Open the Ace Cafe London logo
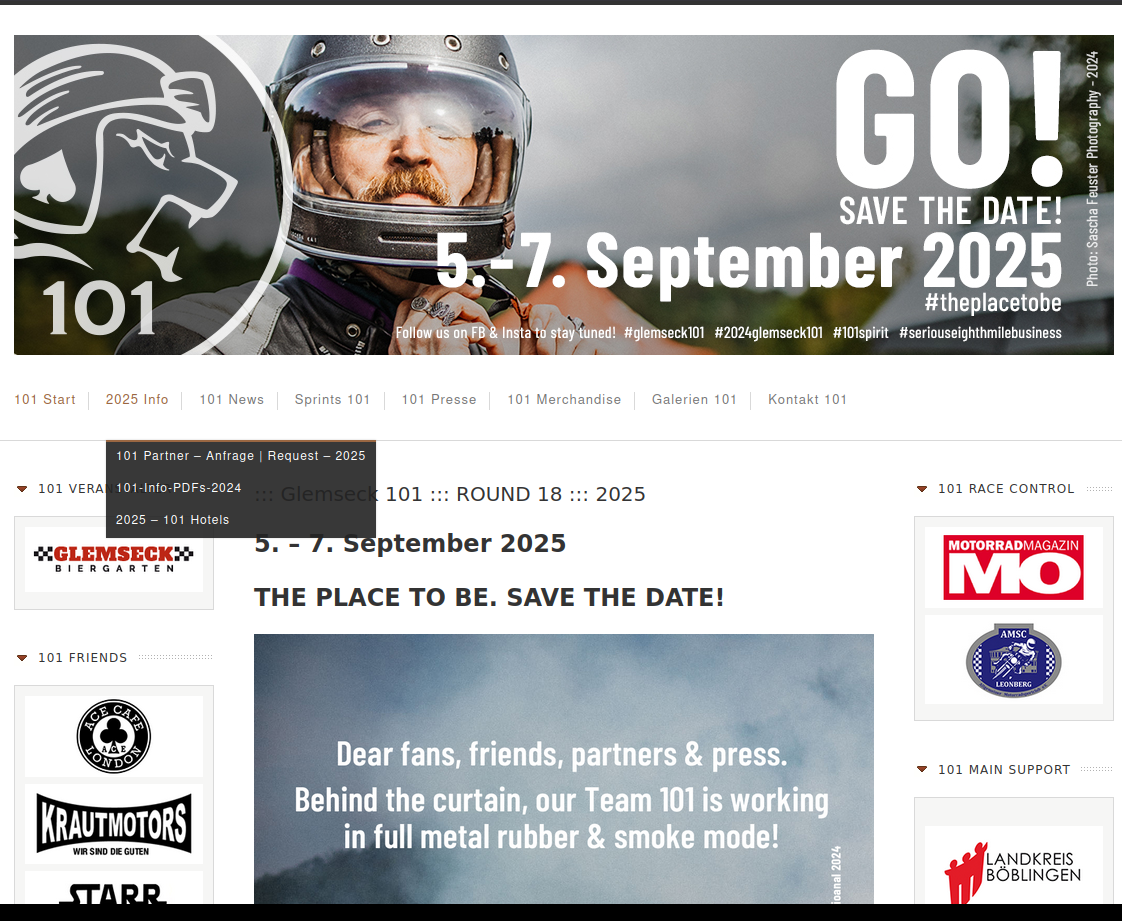 pyautogui.click(x=114, y=736)
